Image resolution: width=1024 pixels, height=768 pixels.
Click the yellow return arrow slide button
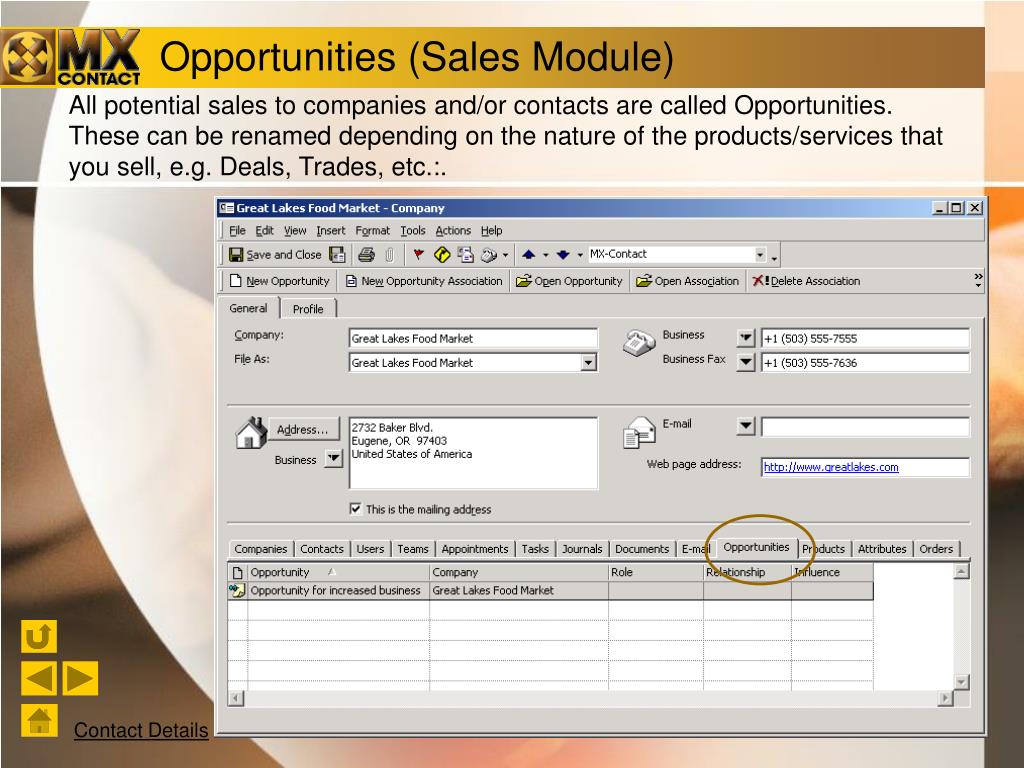(39, 636)
